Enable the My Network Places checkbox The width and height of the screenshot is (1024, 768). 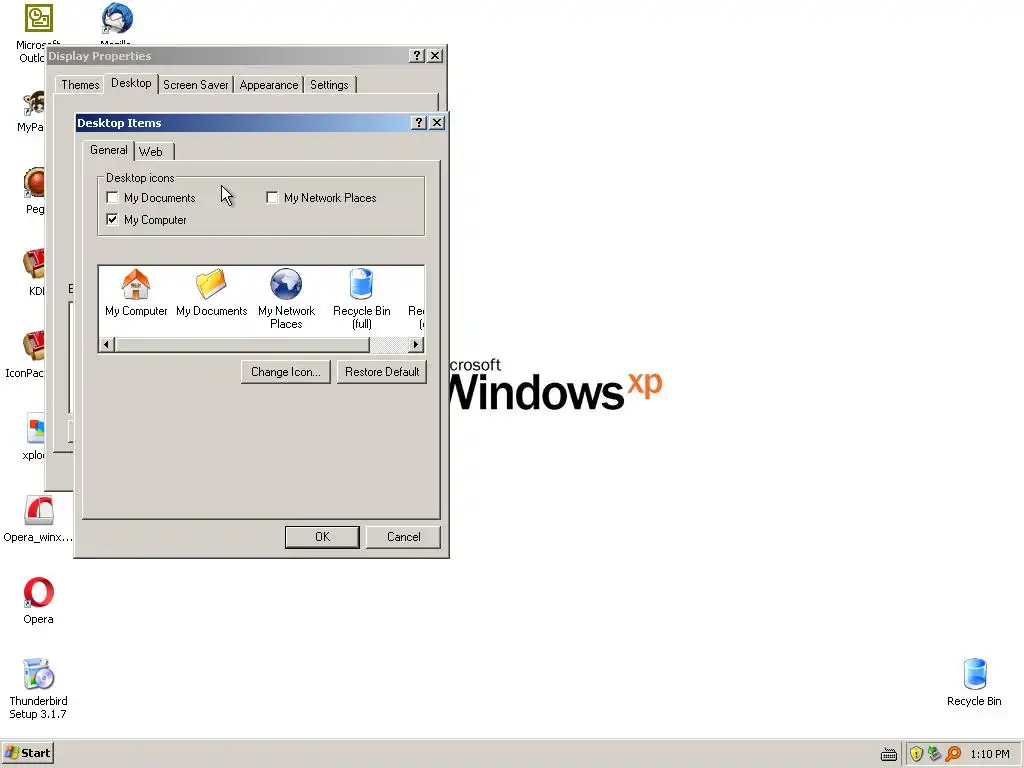272,197
